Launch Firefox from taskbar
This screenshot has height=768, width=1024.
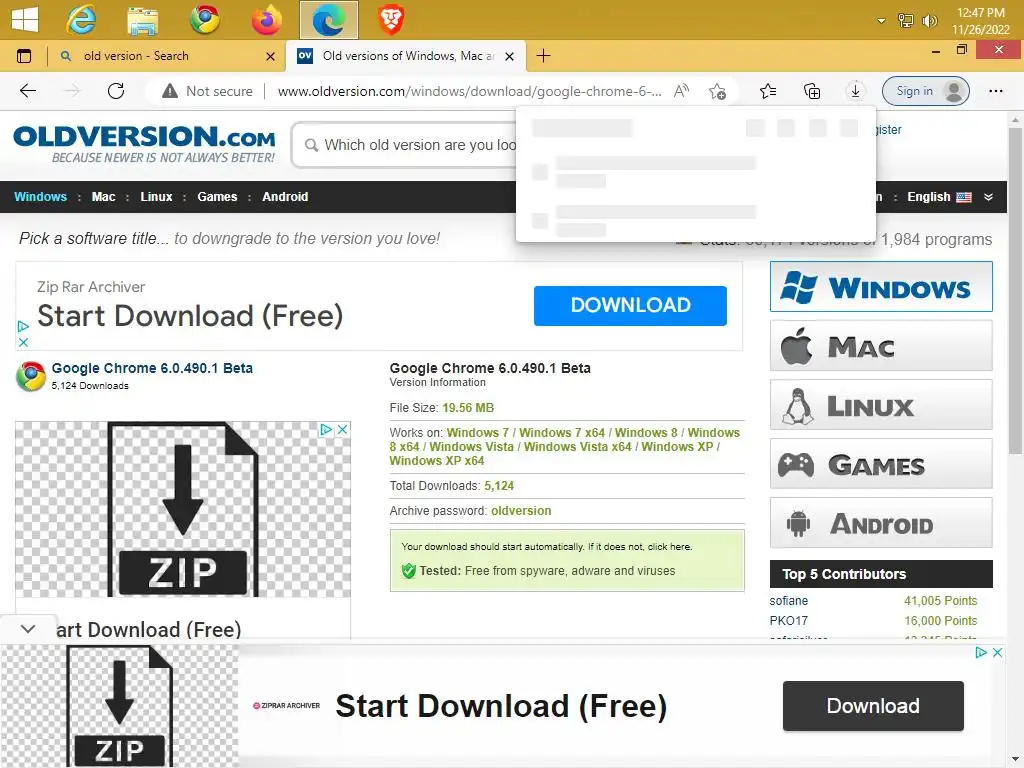coord(266,20)
